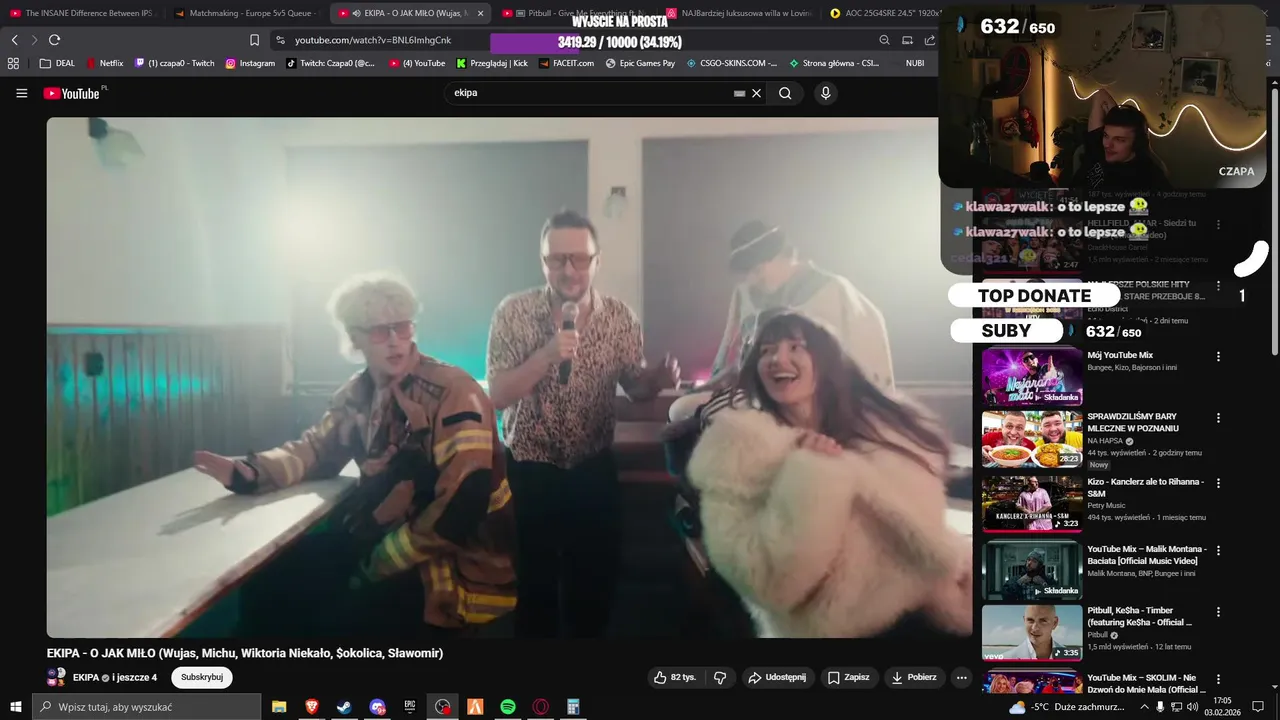The width and height of the screenshot is (1280, 720).
Task: Switch to Pitbull Give Me Everything tab
Action: point(575,13)
